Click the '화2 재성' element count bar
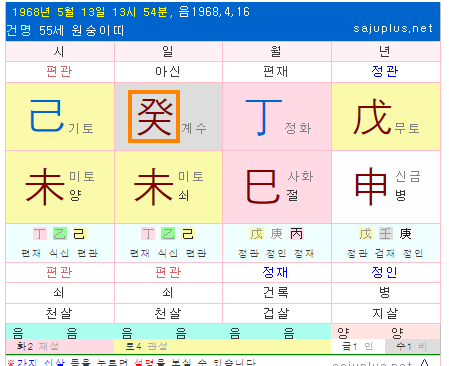The image size is (449, 366). point(60,346)
